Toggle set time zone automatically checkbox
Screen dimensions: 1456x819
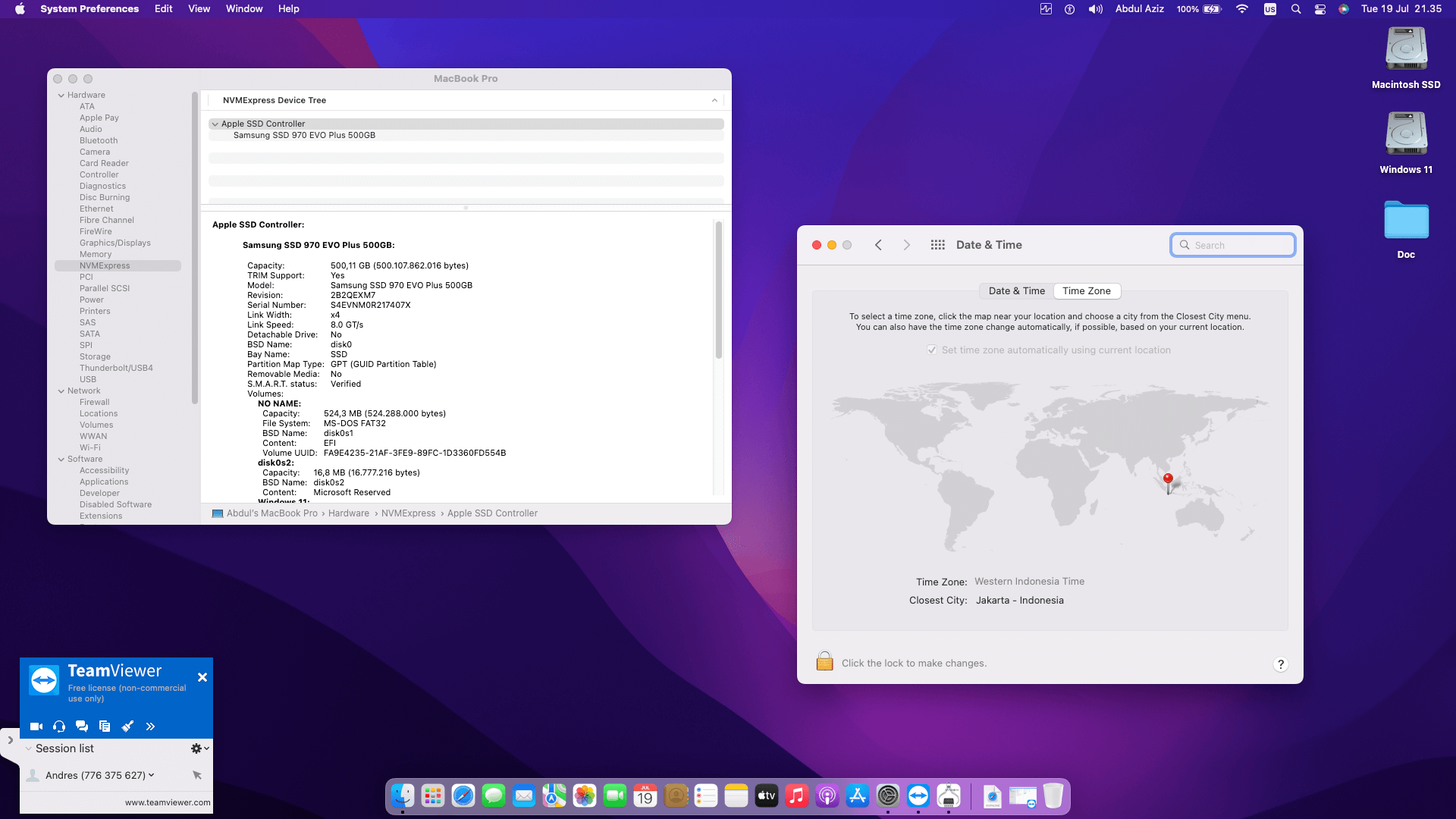coord(931,350)
